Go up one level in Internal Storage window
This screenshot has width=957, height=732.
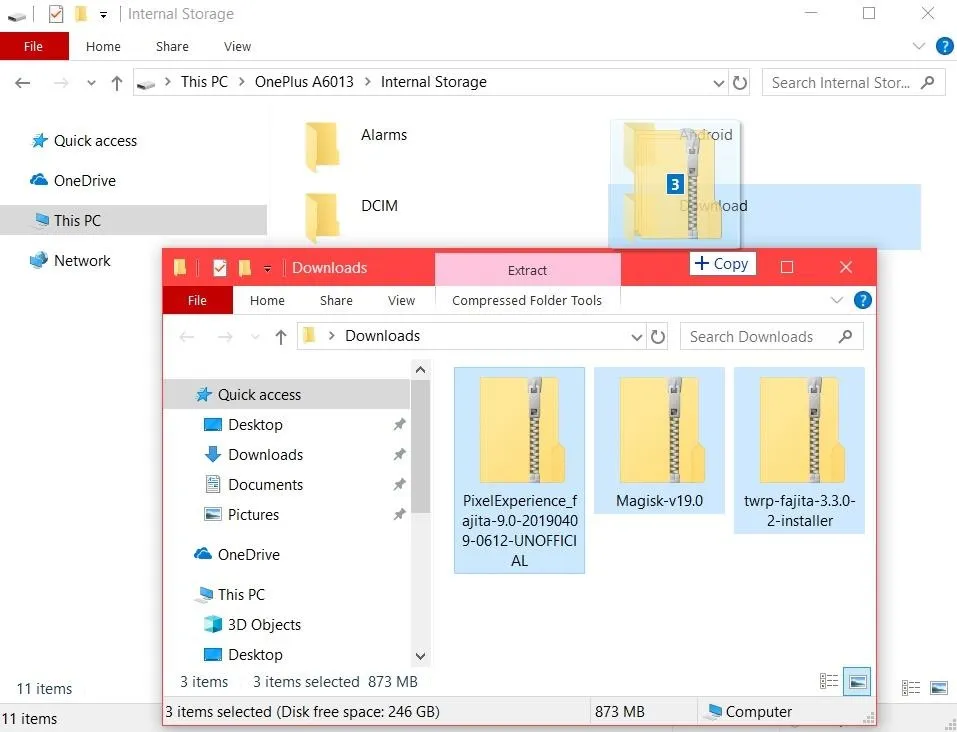(117, 82)
